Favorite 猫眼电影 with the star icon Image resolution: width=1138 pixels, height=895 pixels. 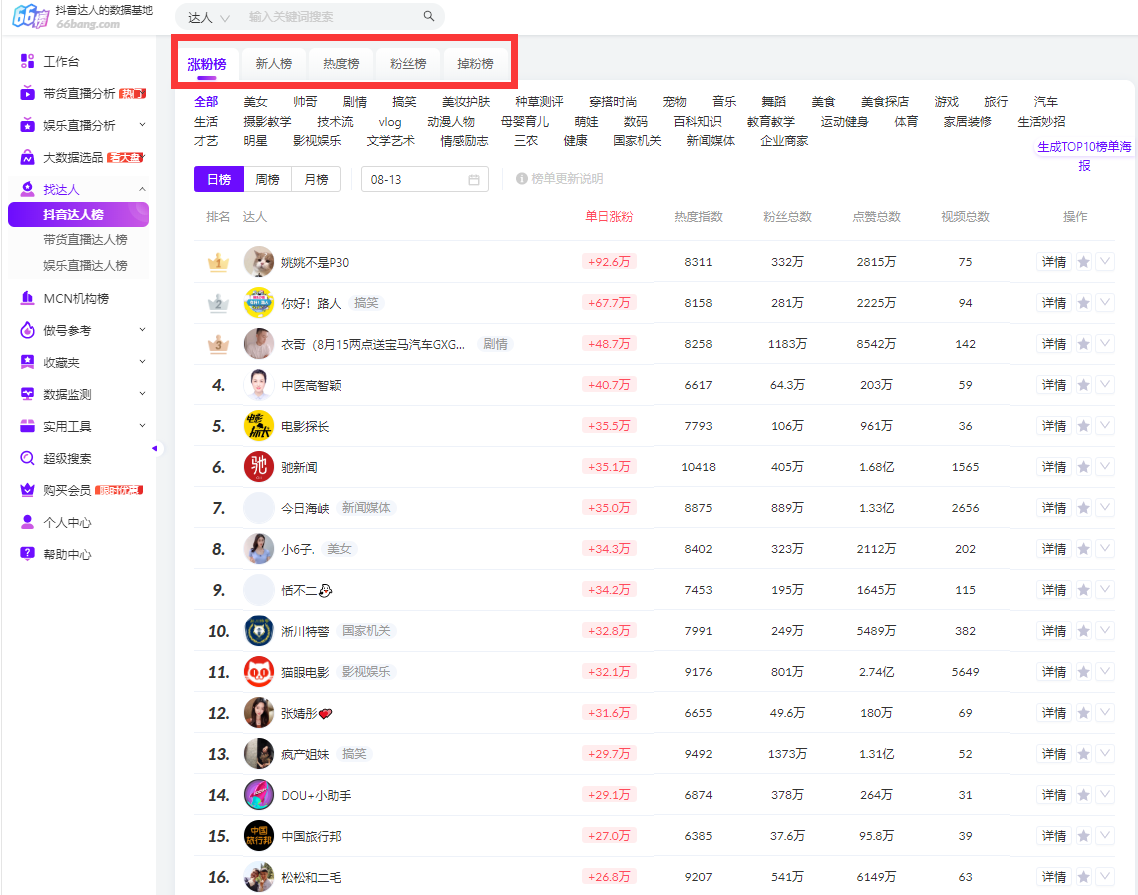[x=1084, y=672]
